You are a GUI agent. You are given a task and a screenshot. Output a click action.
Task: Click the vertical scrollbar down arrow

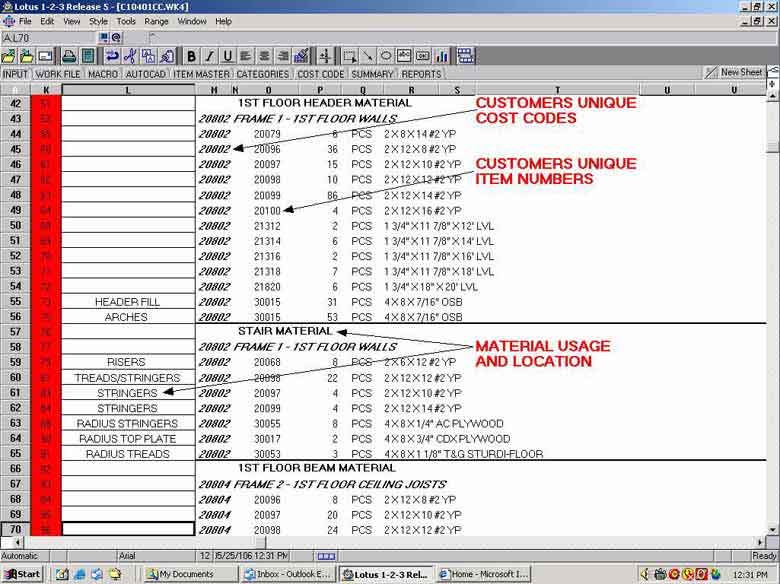pyautogui.click(x=772, y=529)
